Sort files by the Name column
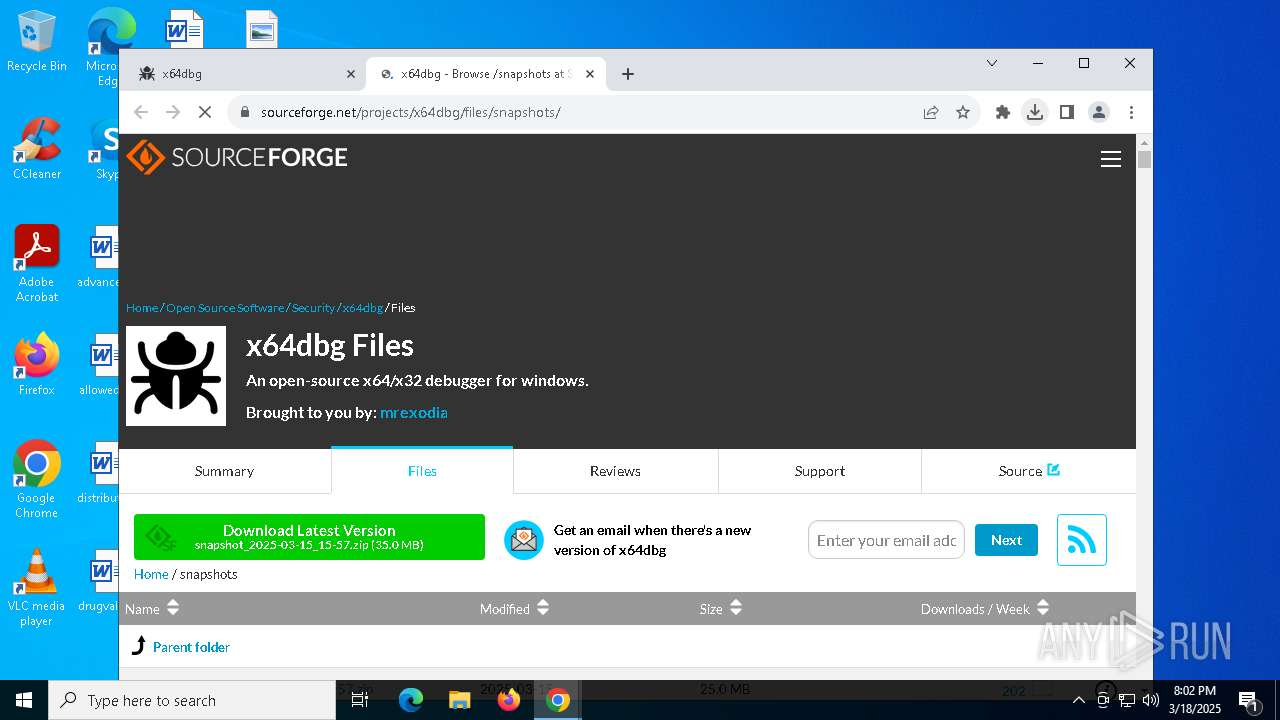Viewport: 1280px width, 720px height. 152,608
